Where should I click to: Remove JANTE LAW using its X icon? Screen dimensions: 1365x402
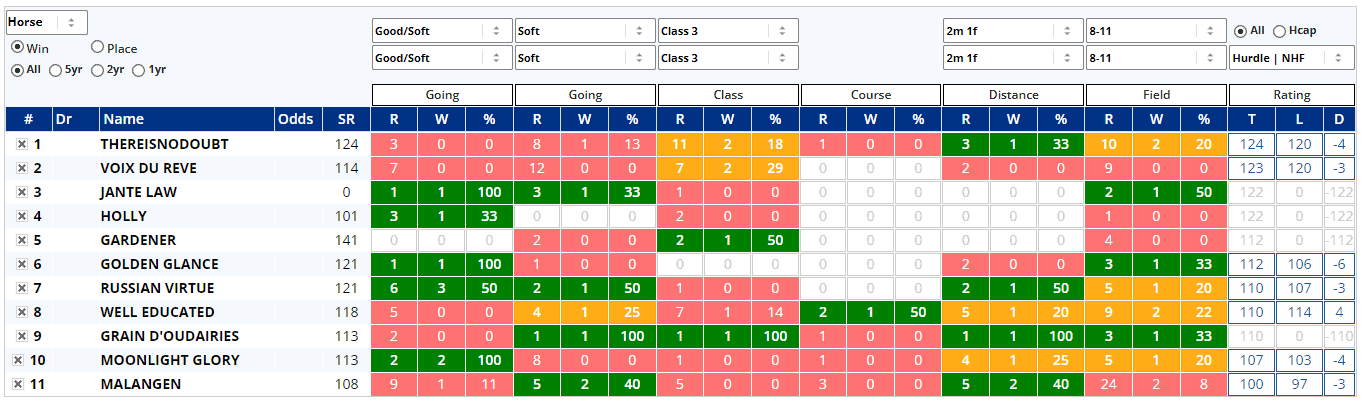coord(21,192)
